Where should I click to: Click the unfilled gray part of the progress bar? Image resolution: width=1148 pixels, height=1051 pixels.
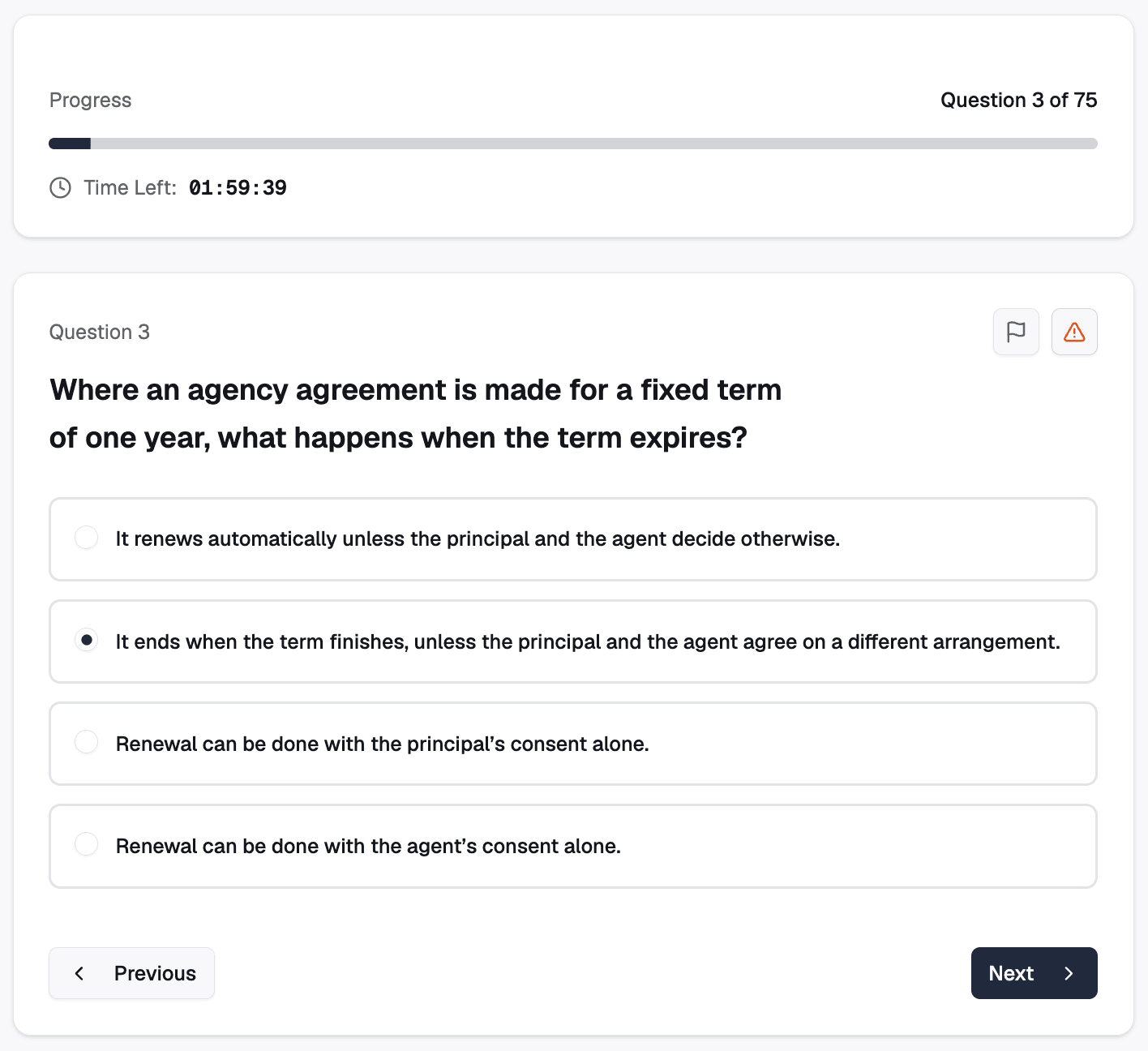tap(592, 144)
